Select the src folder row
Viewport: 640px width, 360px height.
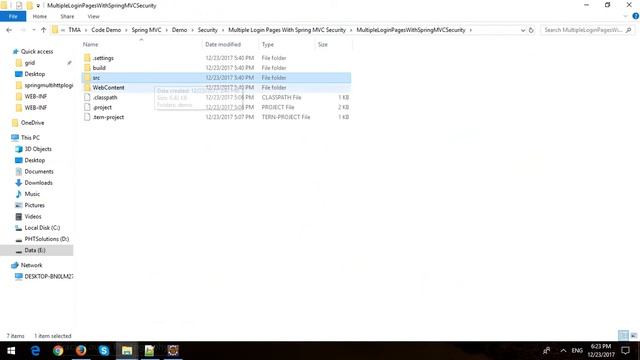point(216,78)
